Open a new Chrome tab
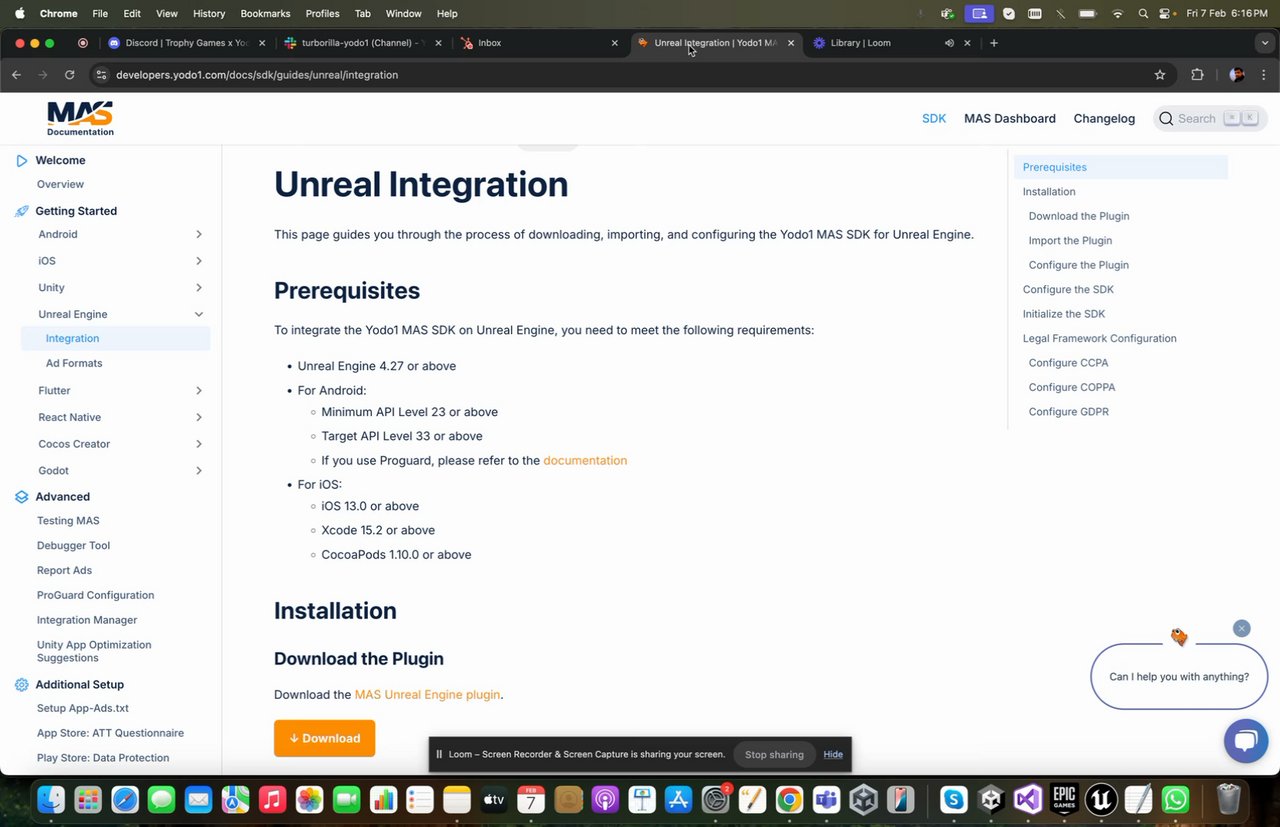 pyautogui.click(x=994, y=43)
